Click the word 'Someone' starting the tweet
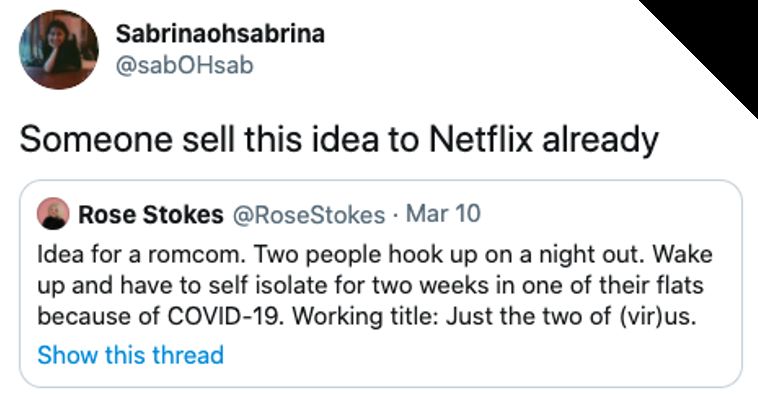This screenshot has width=758, height=396. (96, 139)
